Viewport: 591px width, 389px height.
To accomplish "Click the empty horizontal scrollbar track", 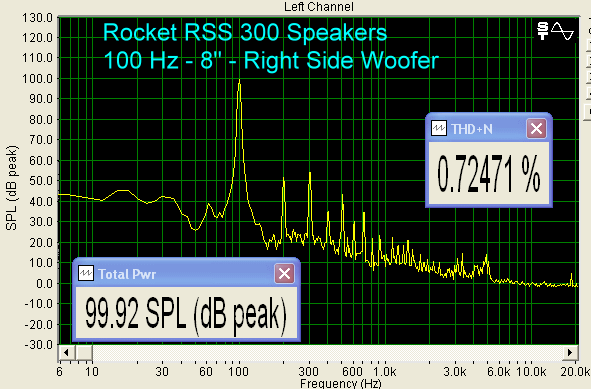I will click(328, 353).
